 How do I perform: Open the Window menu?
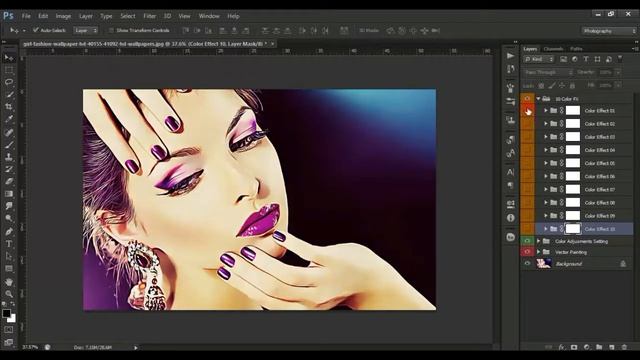pos(209,16)
